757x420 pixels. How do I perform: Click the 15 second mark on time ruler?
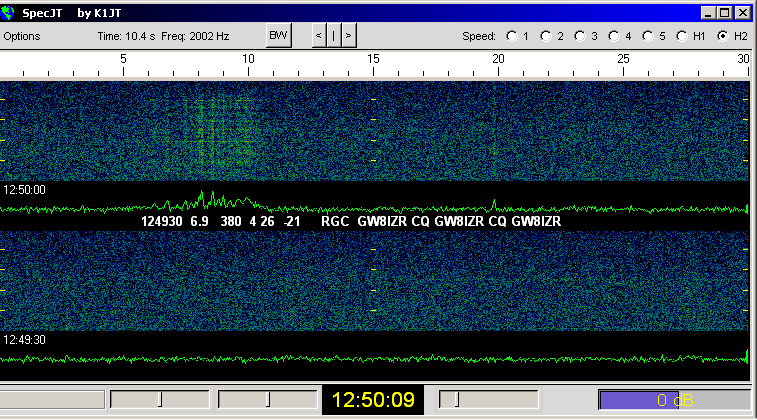click(373, 59)
